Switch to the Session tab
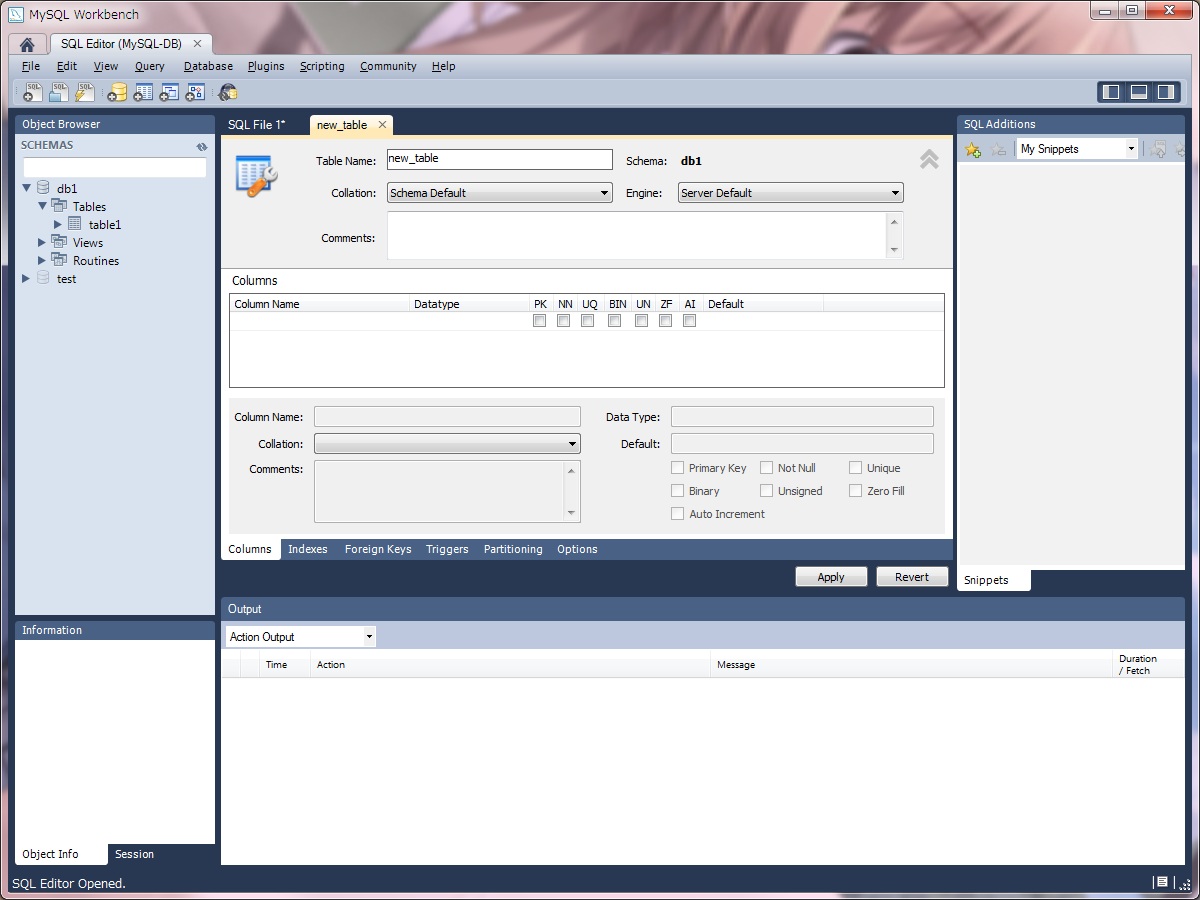The image size is (1200, 900). (134, 854)
